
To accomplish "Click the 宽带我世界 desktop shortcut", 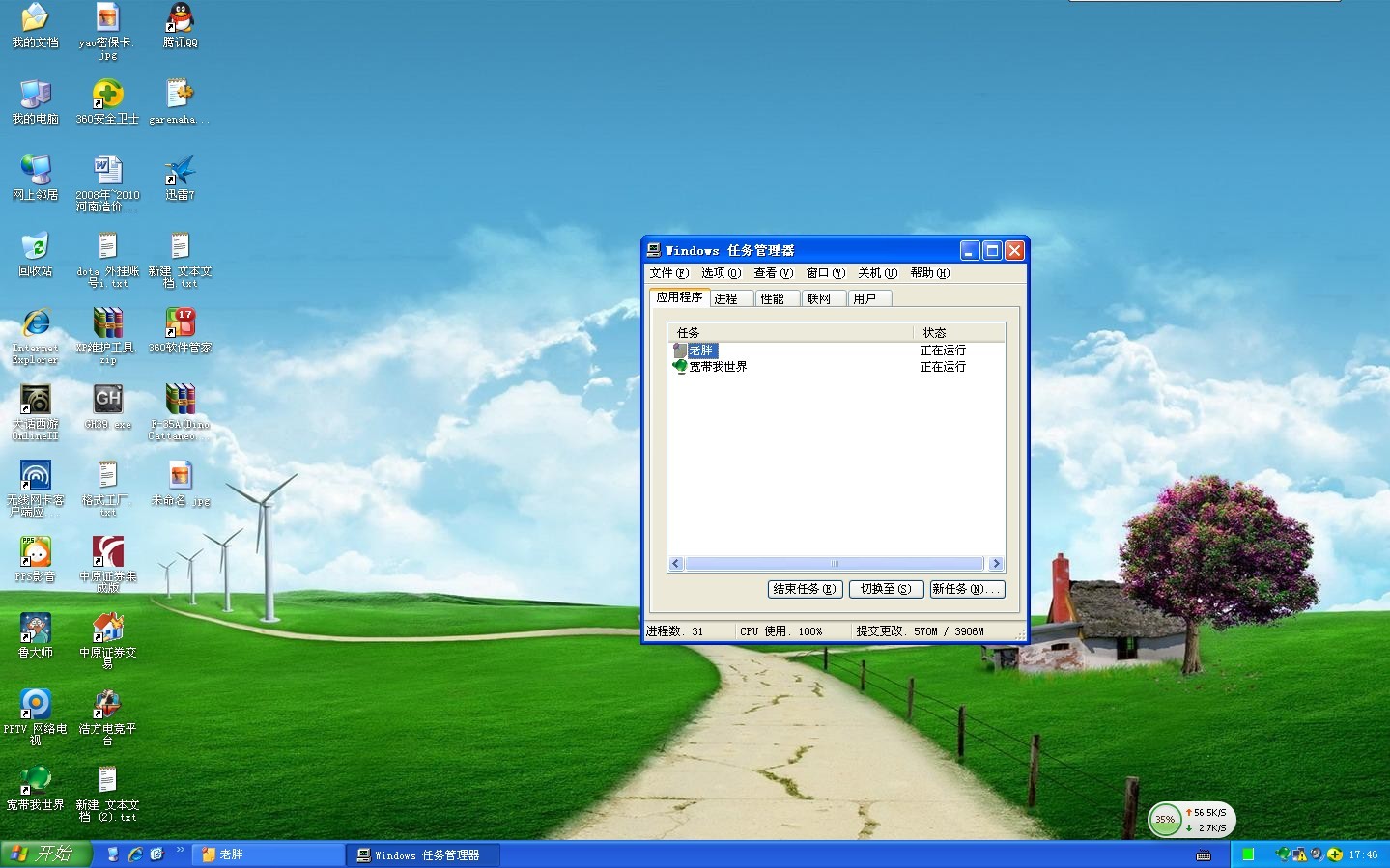I will [35, 789].
